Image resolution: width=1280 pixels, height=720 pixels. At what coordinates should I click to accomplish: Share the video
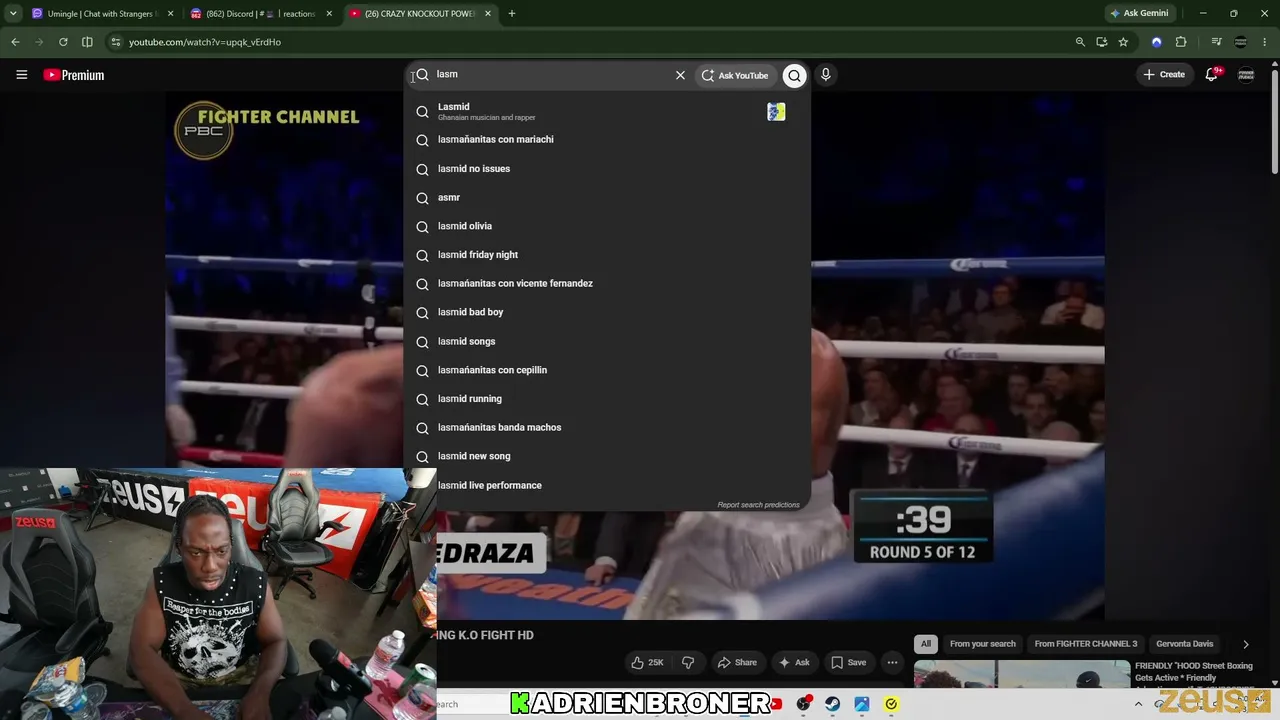pyautogui.click(x=738, y=662)
